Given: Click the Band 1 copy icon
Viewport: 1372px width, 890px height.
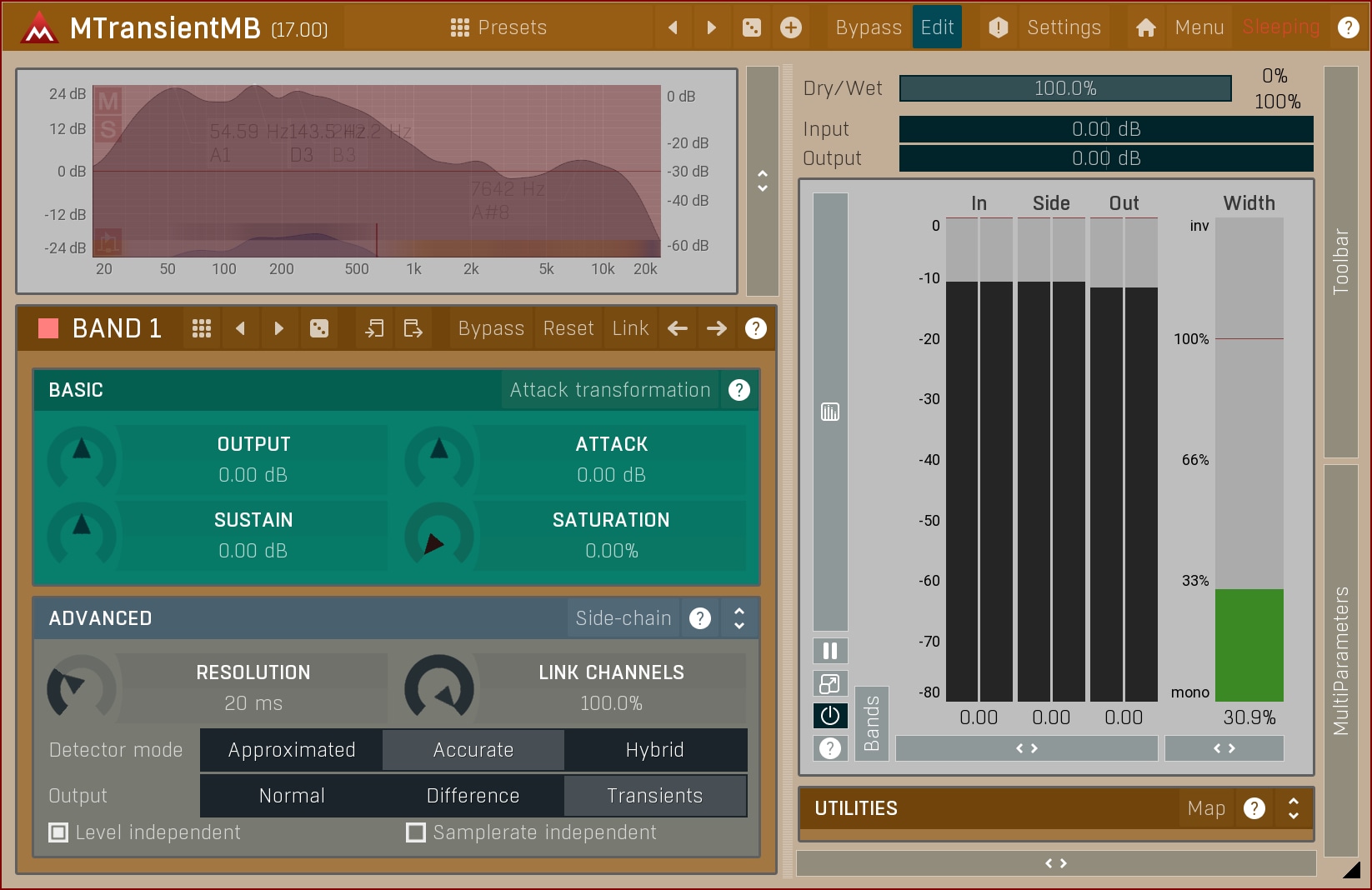Looking at the screenshot, I should coord(374,328).
